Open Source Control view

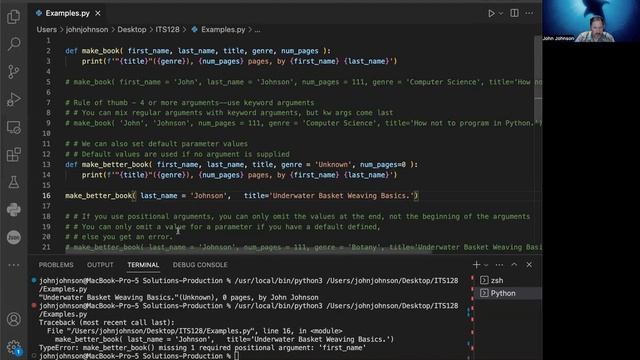(13, 72)
